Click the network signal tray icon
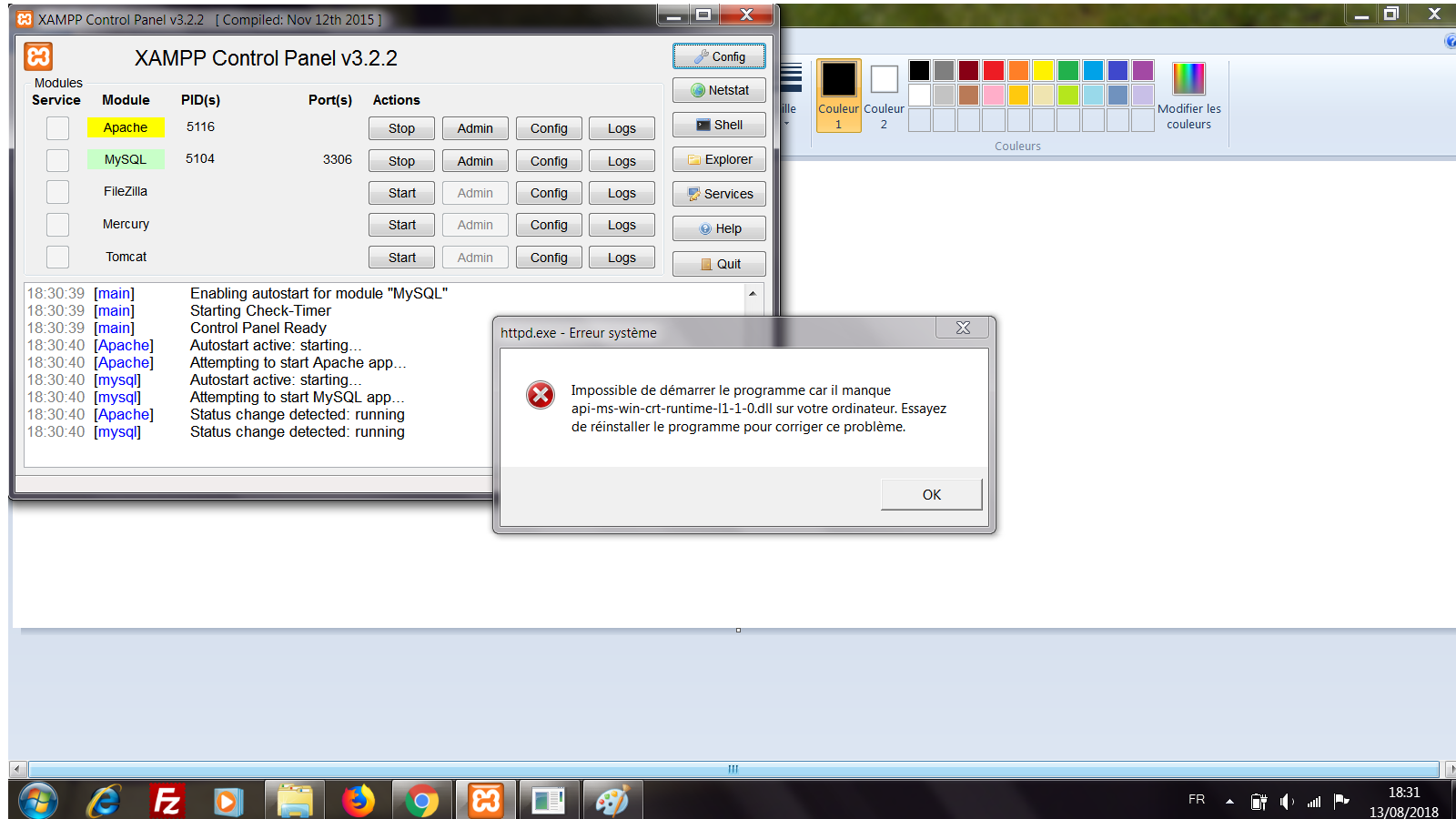Viewport: 1456px width, 819px height. (x=1314, y=802)
